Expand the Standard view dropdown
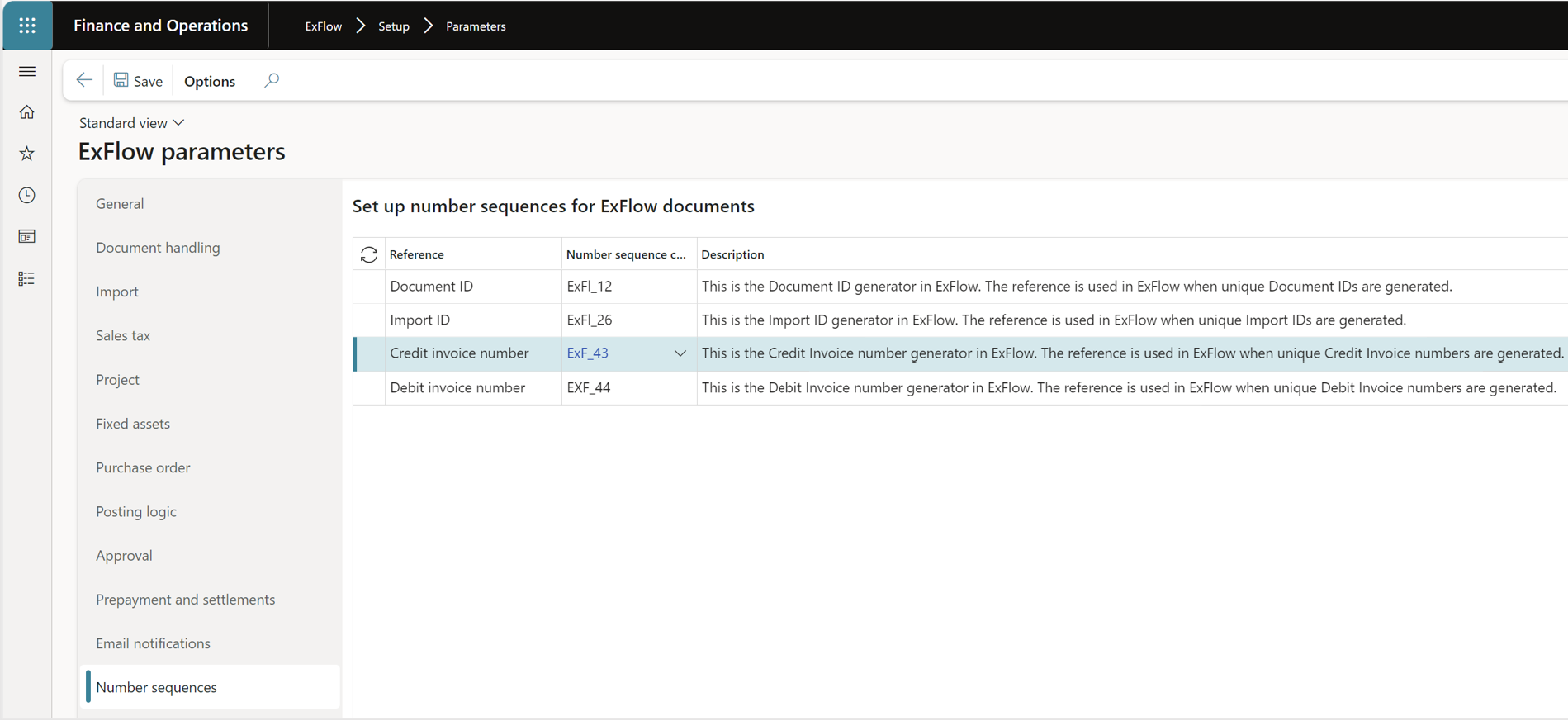The height and width of the screenshot is (721, 1568). (x=131, y=123)
